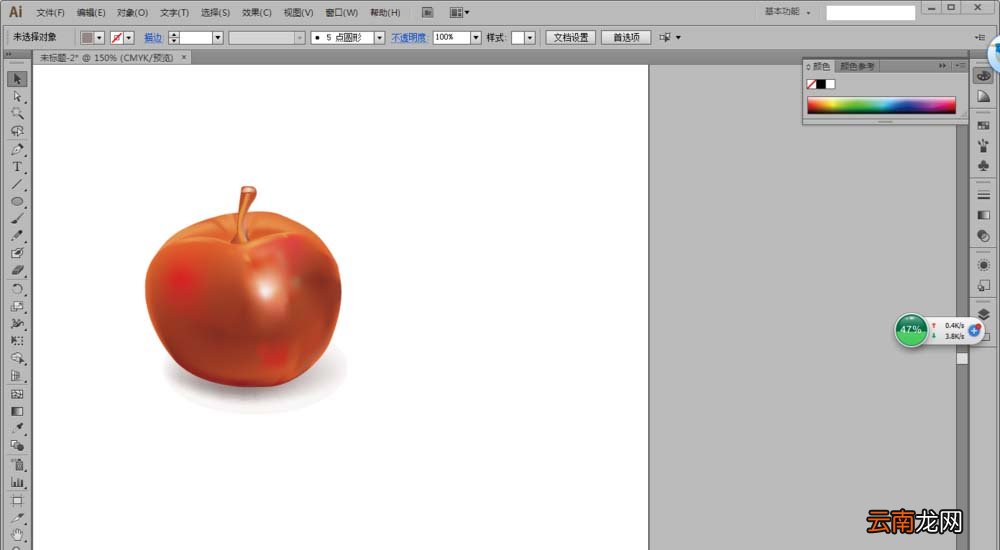Image resolution: width=1000 pixels, height=550 pixels.
Task: Select the Column Graph tool
Action: tap(17, 482)
